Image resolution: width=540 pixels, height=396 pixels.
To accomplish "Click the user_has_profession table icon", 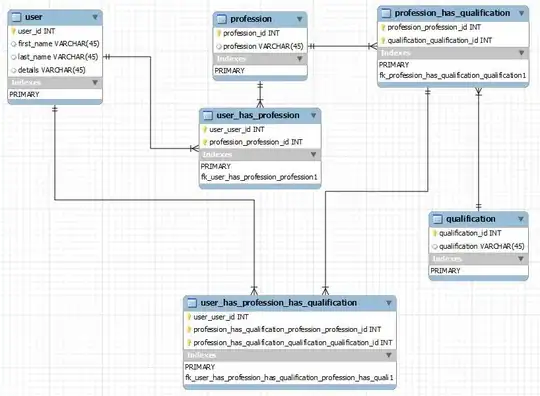I will coord(208,115).
